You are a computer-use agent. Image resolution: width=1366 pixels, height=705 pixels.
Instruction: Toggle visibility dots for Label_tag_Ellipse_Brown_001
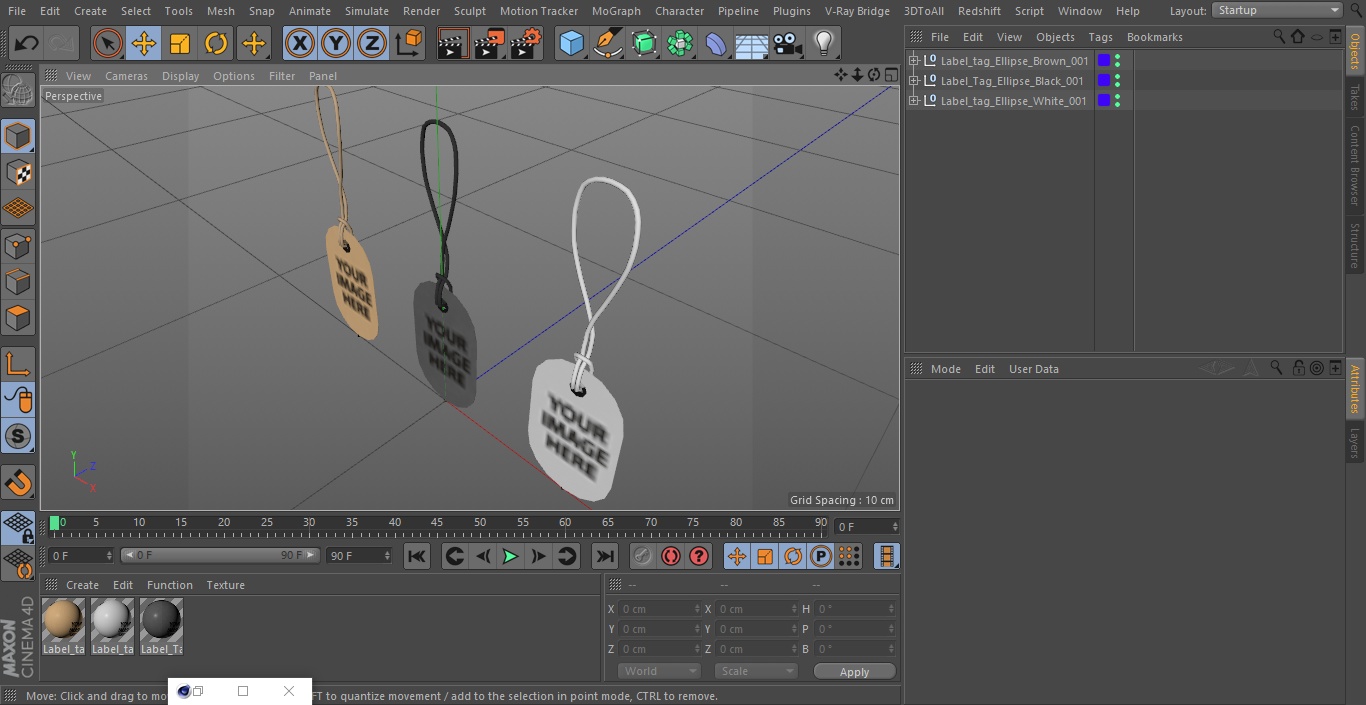point(1117,61)
